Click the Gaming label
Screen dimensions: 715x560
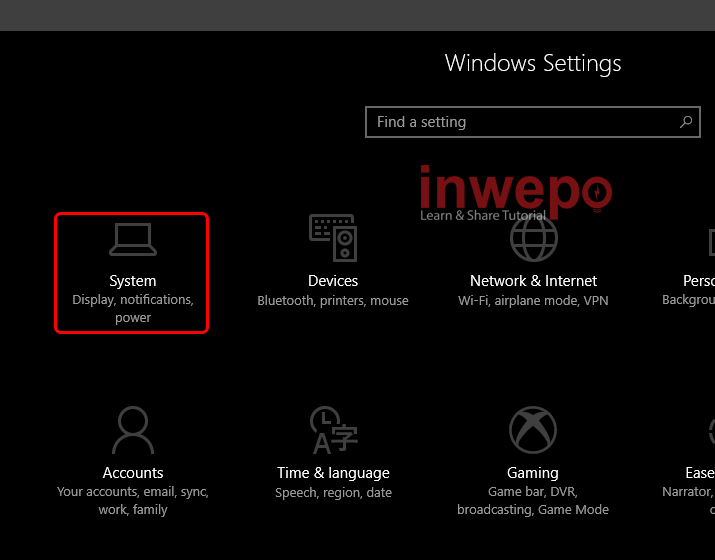coord(533,473)
